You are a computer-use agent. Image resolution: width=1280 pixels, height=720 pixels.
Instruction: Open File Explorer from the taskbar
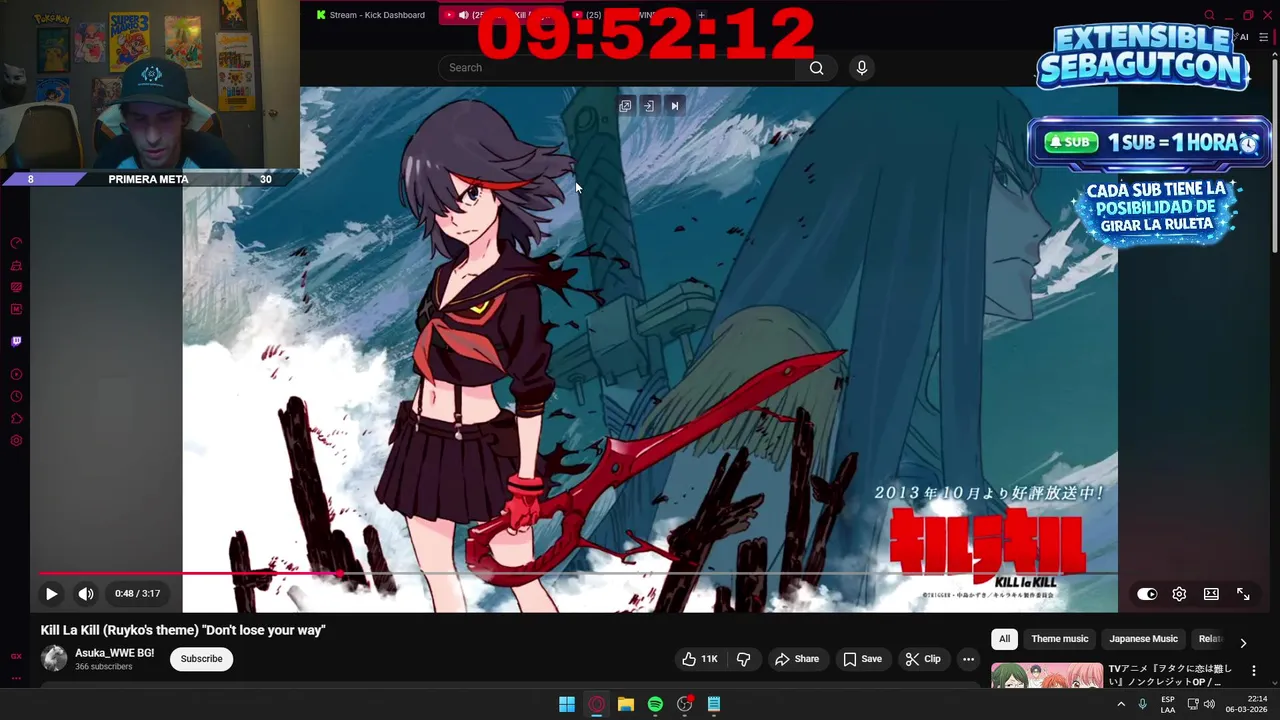[626, 704]
